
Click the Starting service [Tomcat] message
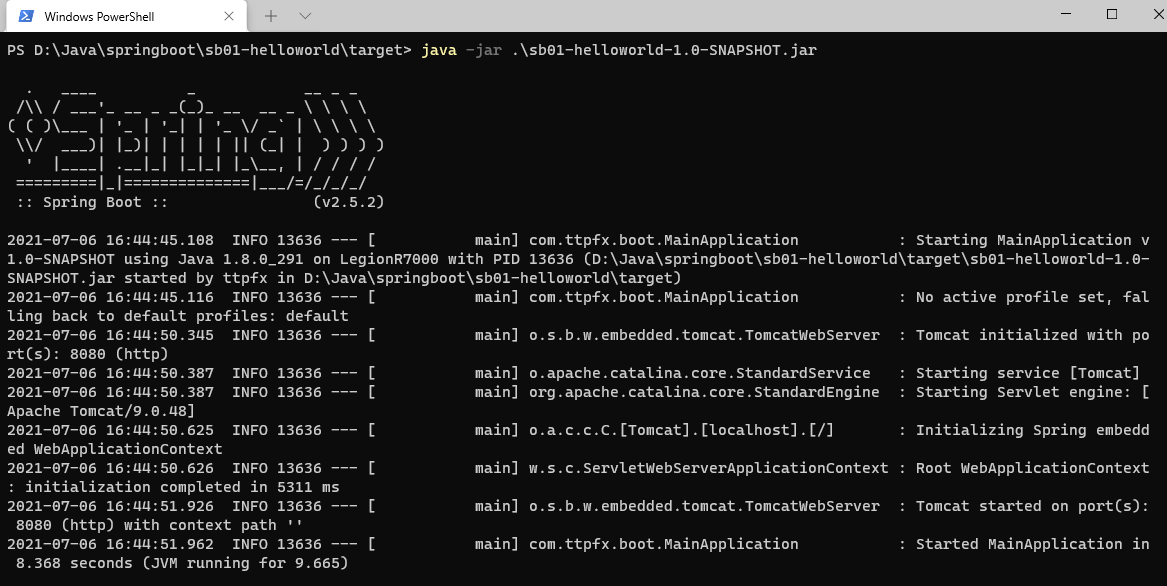[x=1028, y=373]
